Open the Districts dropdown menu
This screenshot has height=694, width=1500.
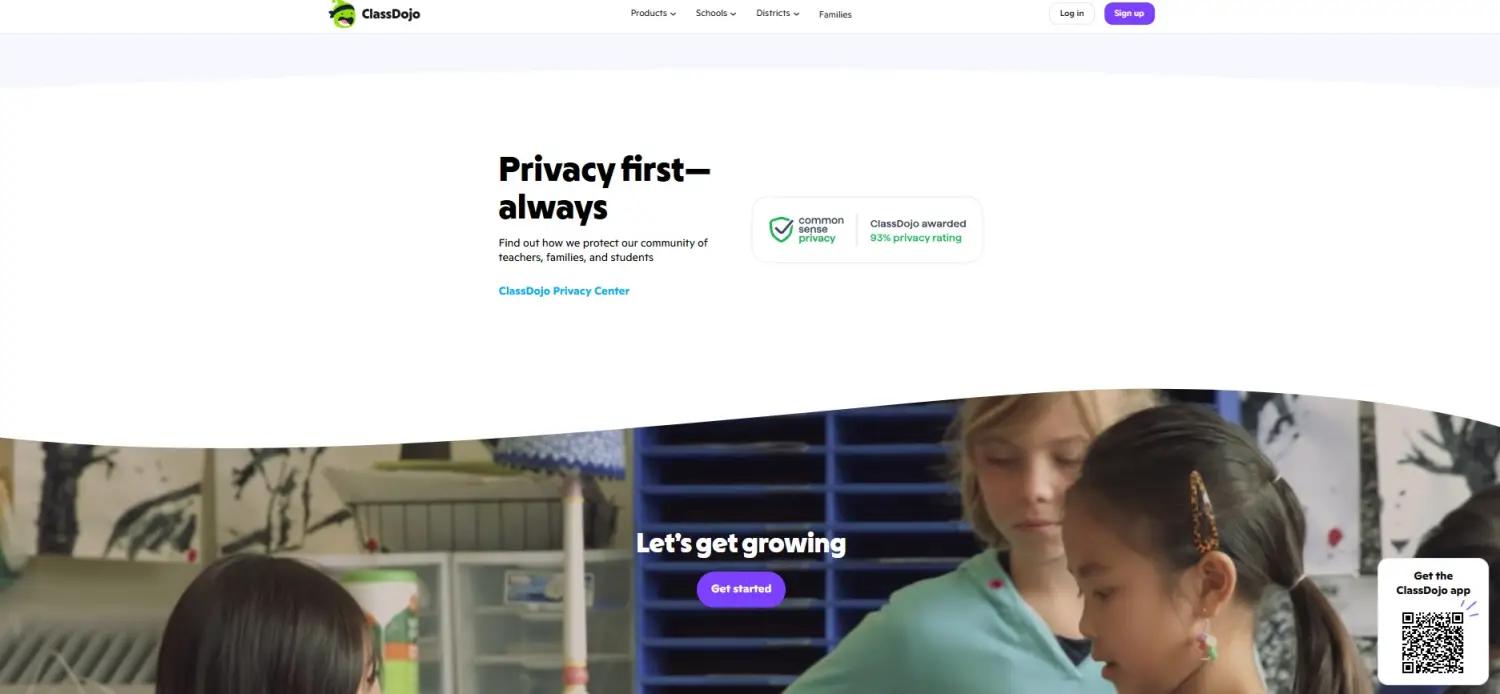pyautogui.click(x=778, y=14)
